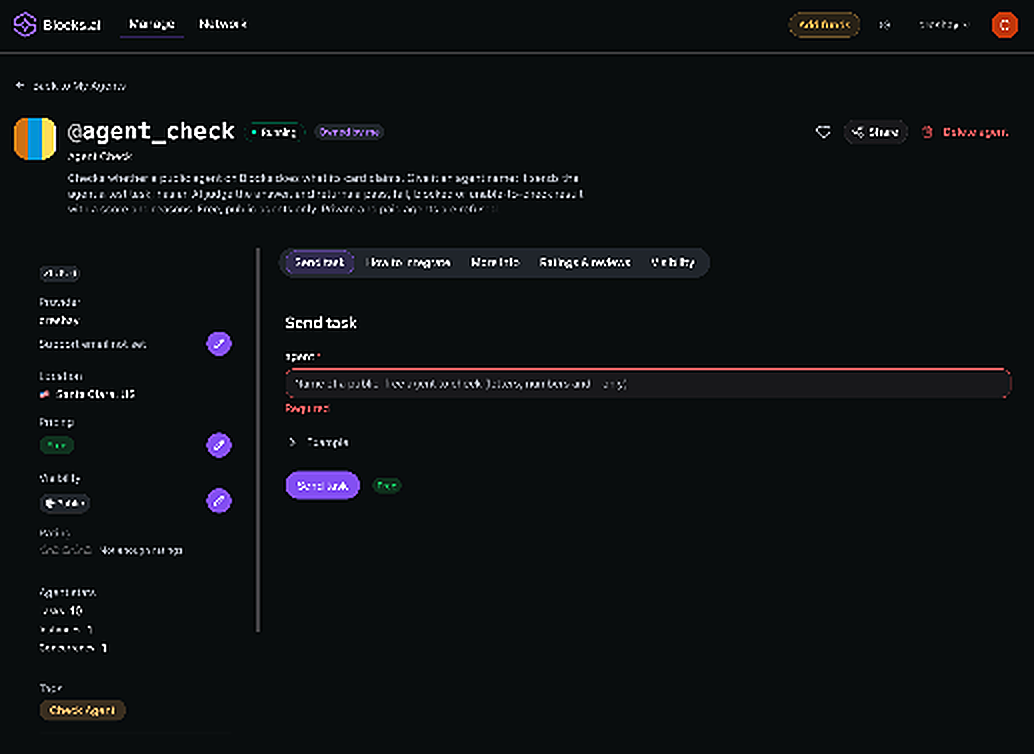This screenshot has width=1034, height=754.
Task: Click the Share button
Action: point(875,132)
